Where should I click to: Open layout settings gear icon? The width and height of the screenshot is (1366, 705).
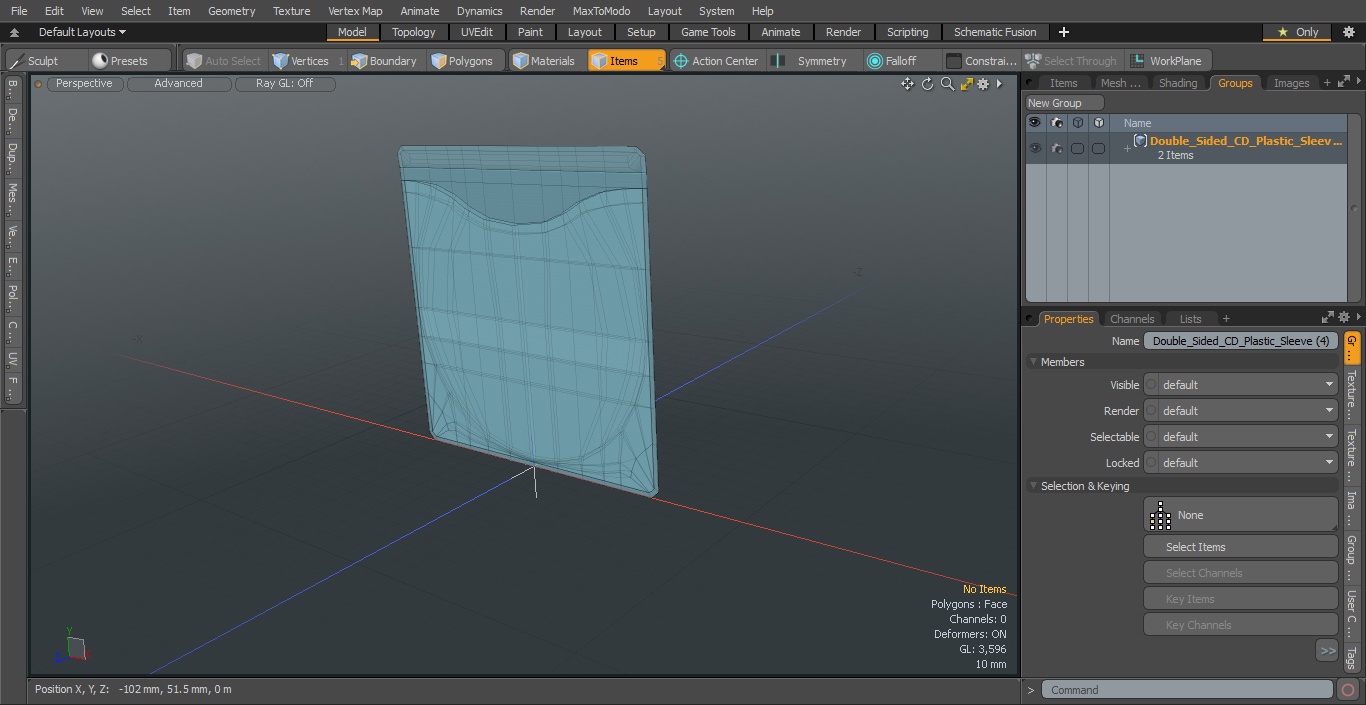[x=1349, y=32]
